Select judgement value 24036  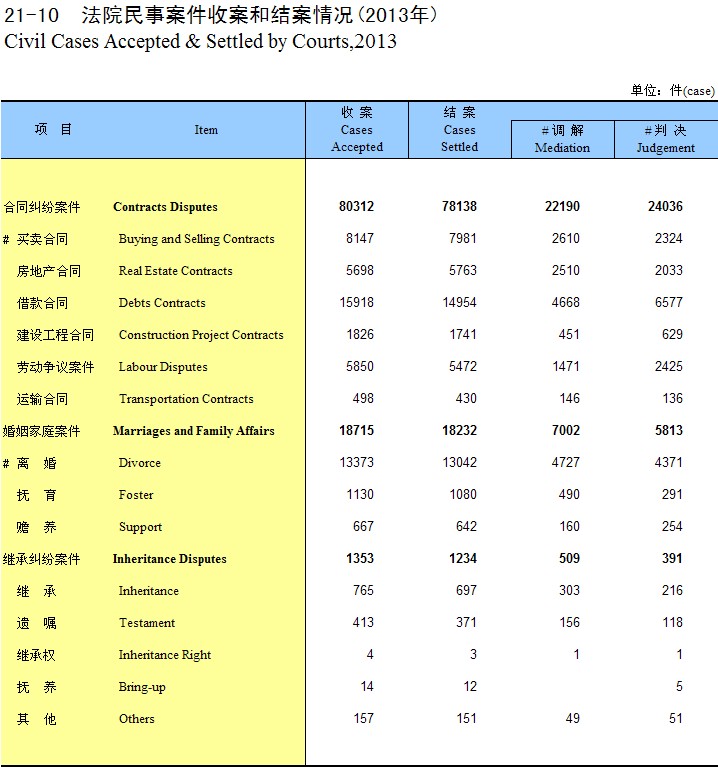point(666,206)
